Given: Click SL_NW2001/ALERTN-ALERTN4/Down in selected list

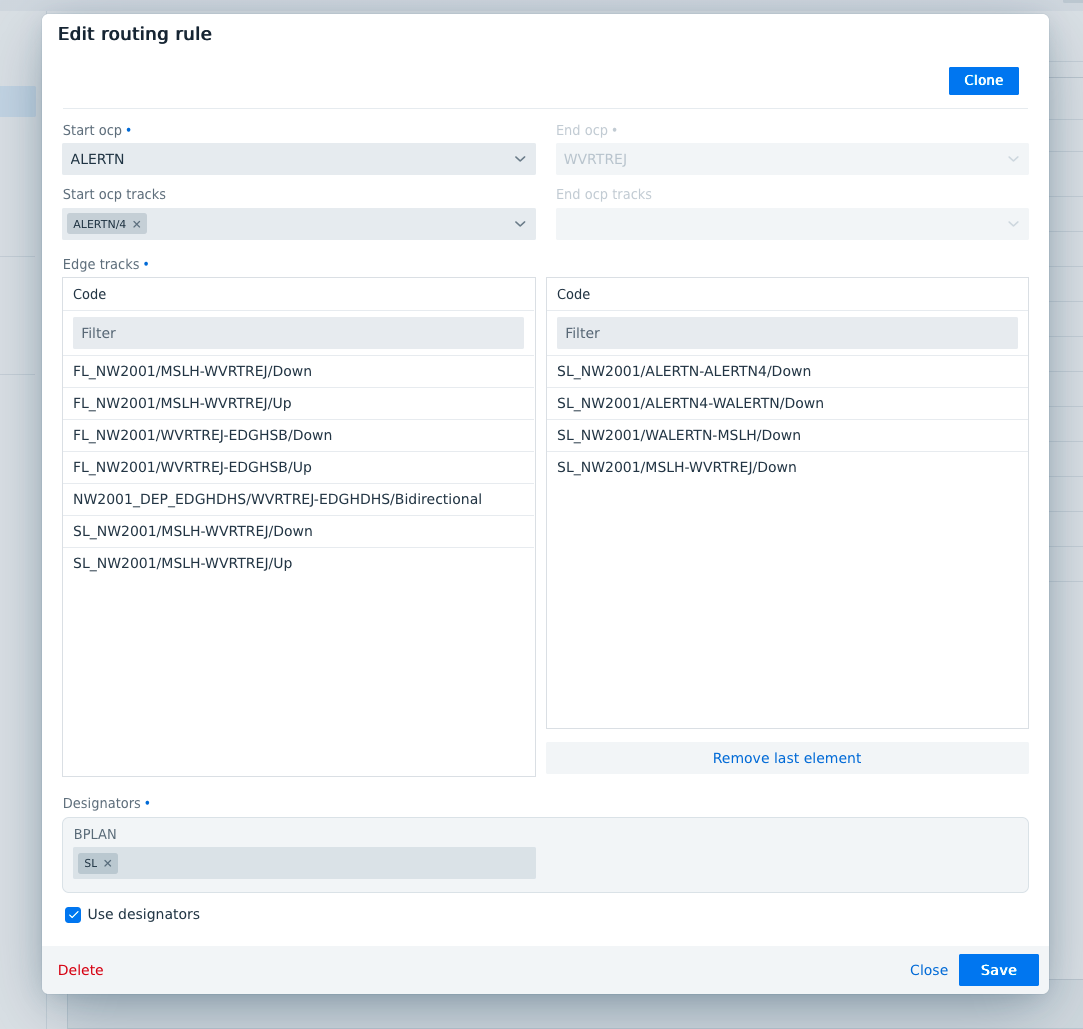Looking at the screenshot, I should click(x=787, y=372).
